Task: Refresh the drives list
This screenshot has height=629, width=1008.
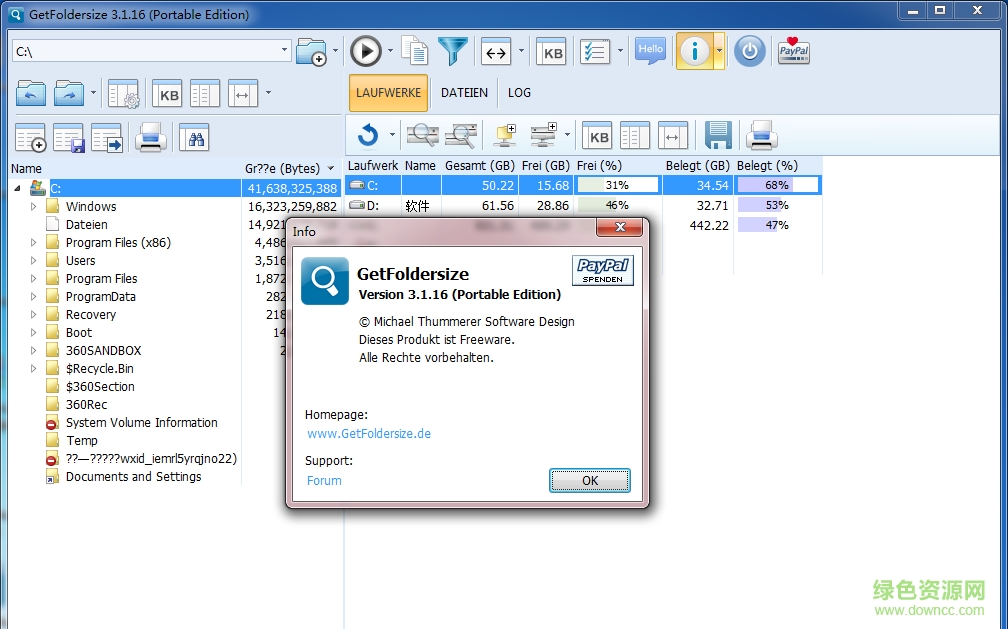Action: pos(368,135)
